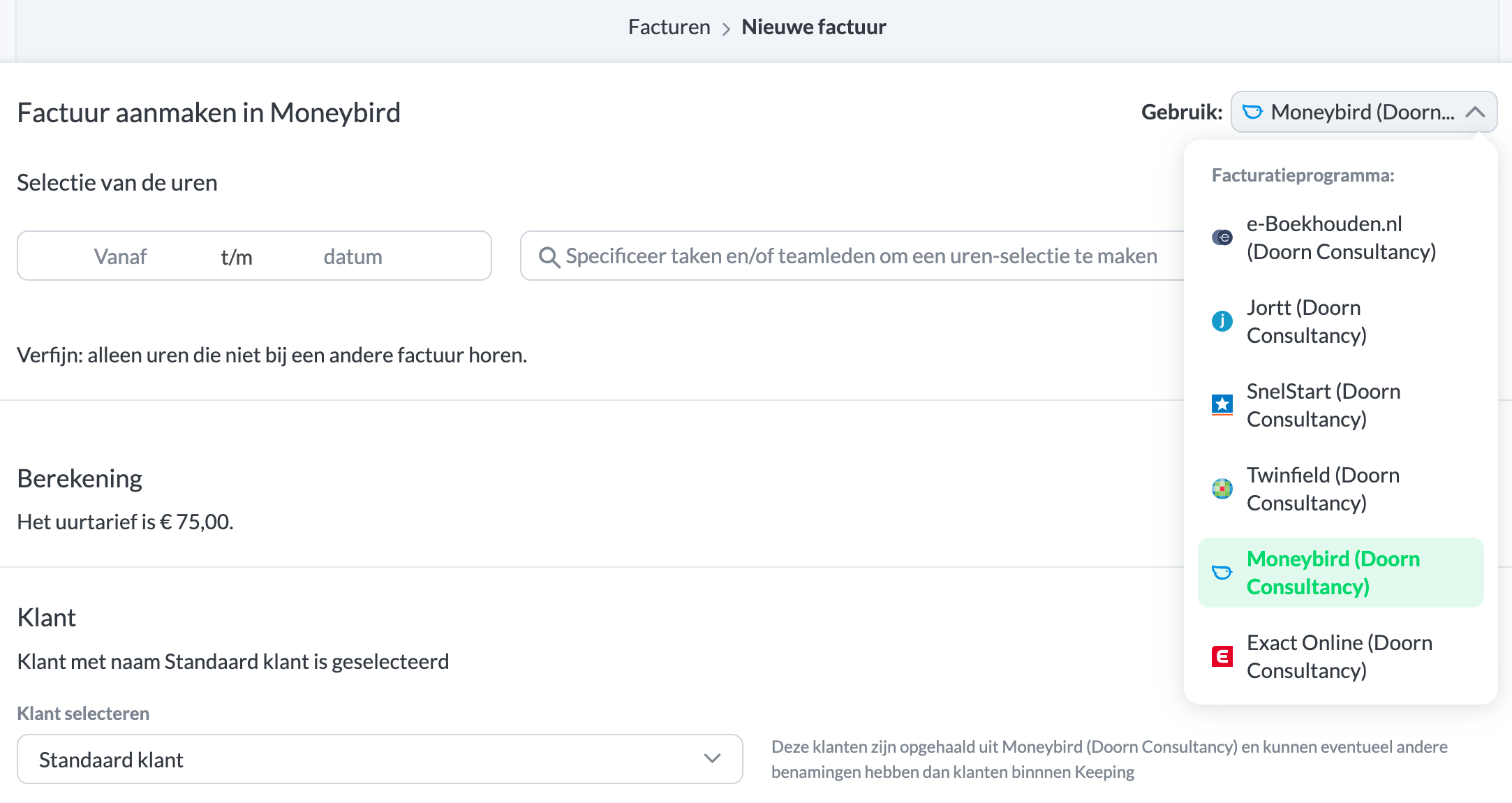This screenshot has width=1512, height=803.
Task: Click the Jortt logo icon
Action: (1222, 321)
